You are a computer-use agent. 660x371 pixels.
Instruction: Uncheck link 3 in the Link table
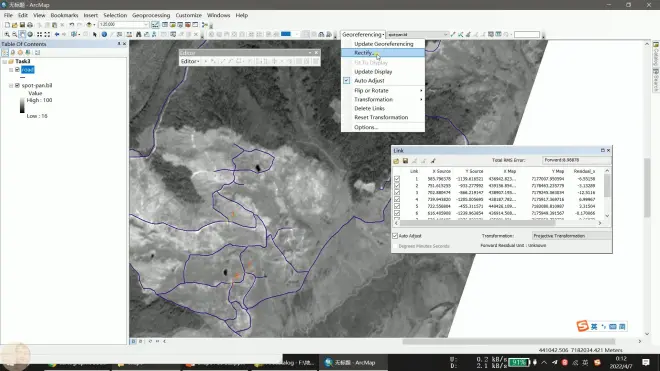click(x=397, y=192)
